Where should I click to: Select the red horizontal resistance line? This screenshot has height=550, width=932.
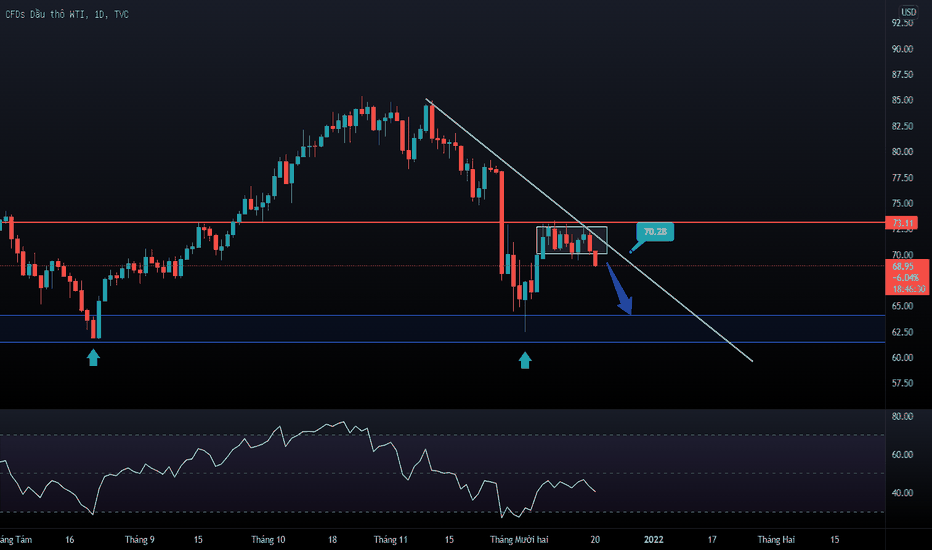pyautogui.click(x=300, y=223)
